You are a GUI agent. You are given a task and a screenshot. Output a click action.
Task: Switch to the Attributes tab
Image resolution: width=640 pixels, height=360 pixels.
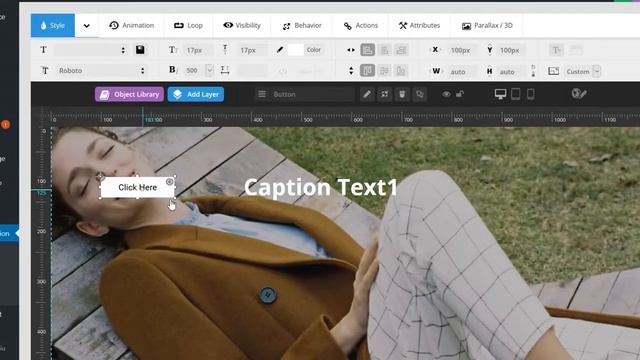pyautogui.click(x=419, y=25)
